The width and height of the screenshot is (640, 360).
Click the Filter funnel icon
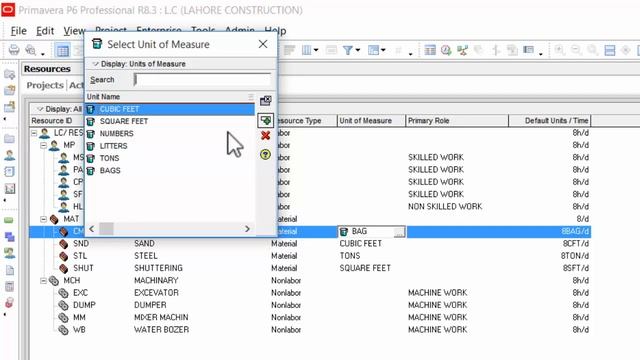pyautogui.click(x=347, y=50)
